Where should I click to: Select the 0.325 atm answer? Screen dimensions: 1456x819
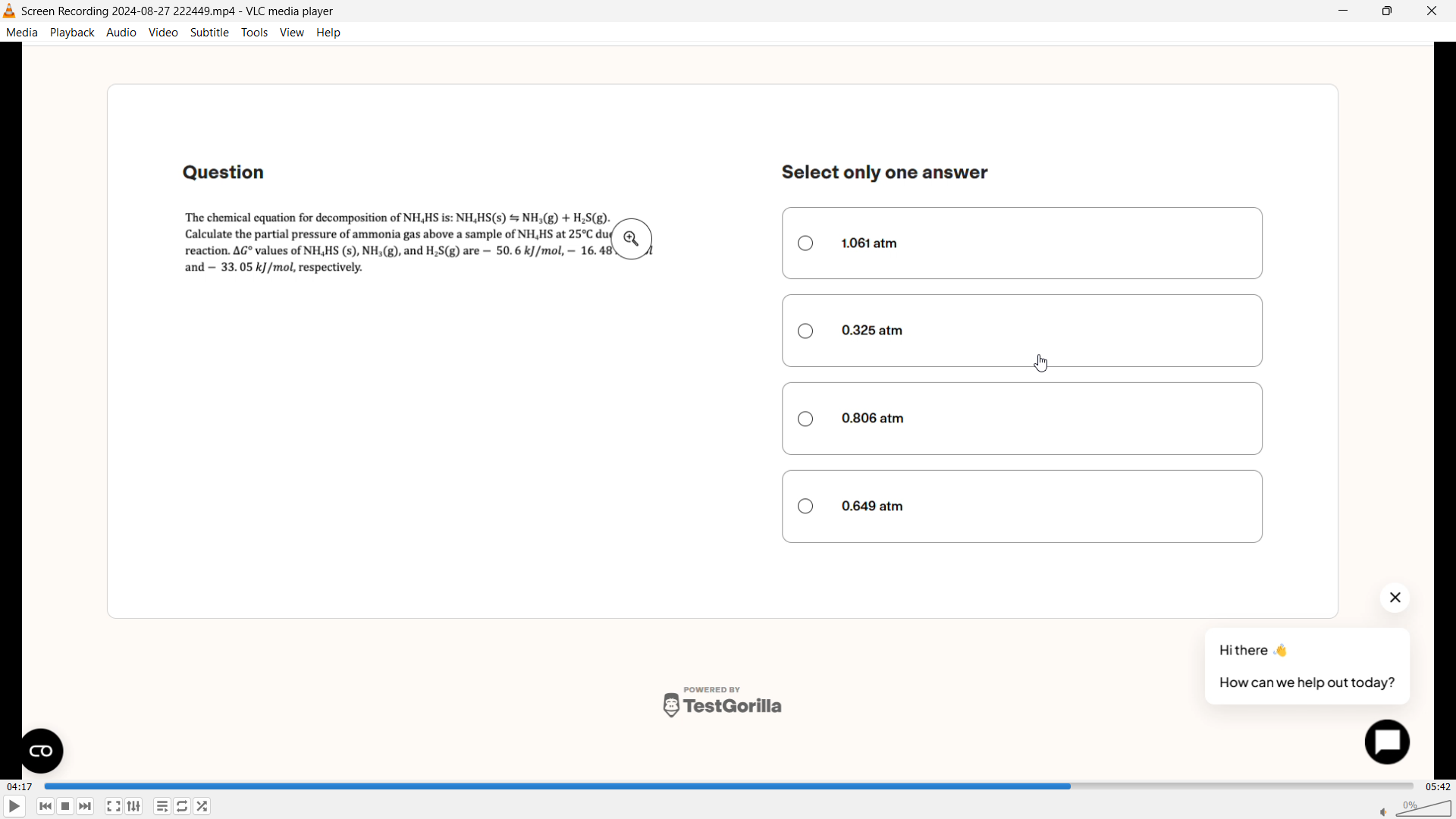pos(1022,331)
